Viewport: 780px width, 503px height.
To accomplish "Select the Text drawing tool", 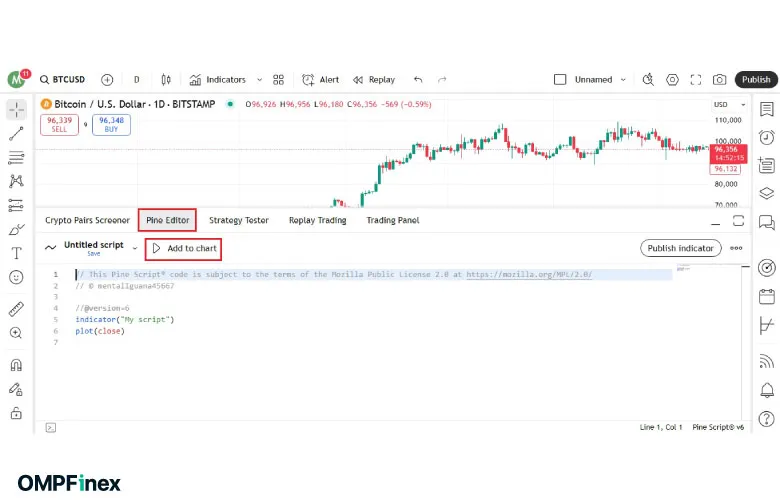I will coord(16,253).
